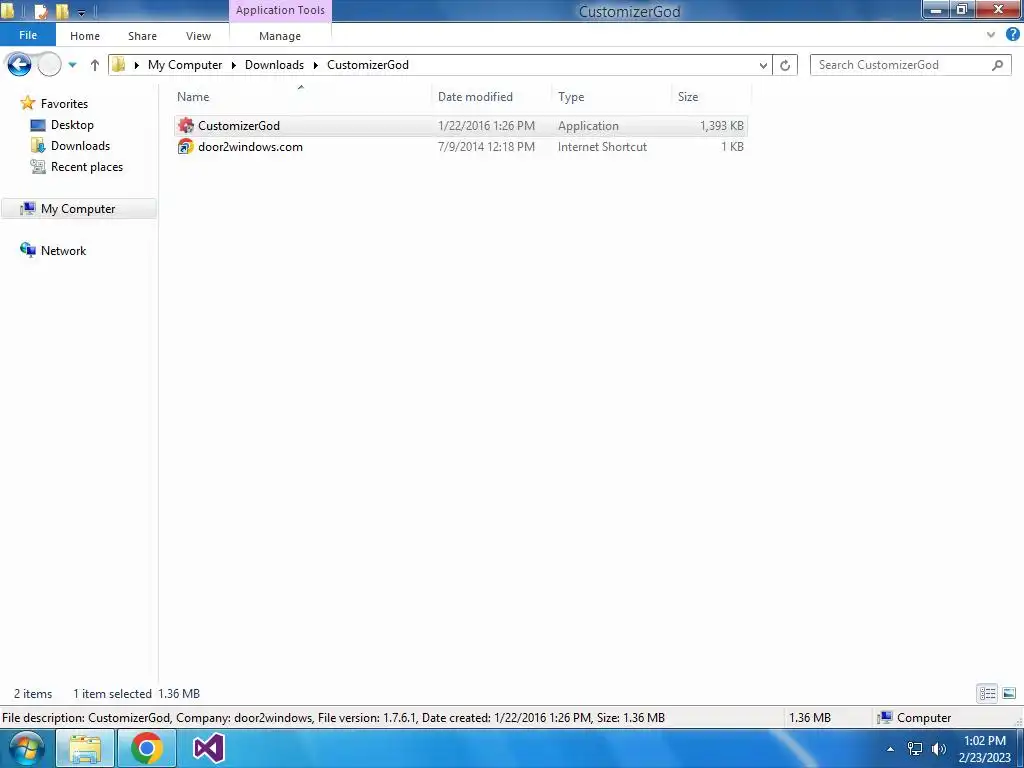Click the date 1/22/2016 1:26 PM cell
1024x768 pixels.
click(486, 125)
